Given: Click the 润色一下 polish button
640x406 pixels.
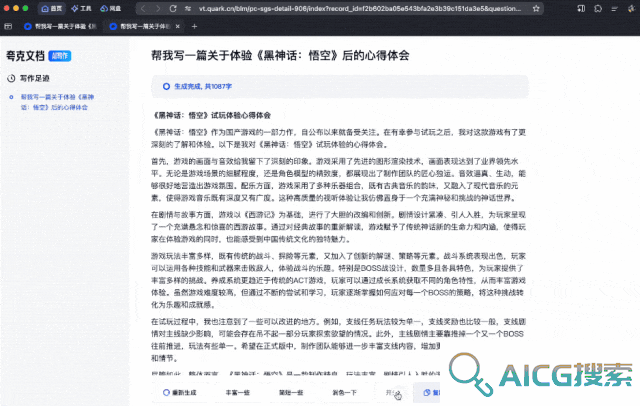Looking at the screenshot, I should point(344,393).
